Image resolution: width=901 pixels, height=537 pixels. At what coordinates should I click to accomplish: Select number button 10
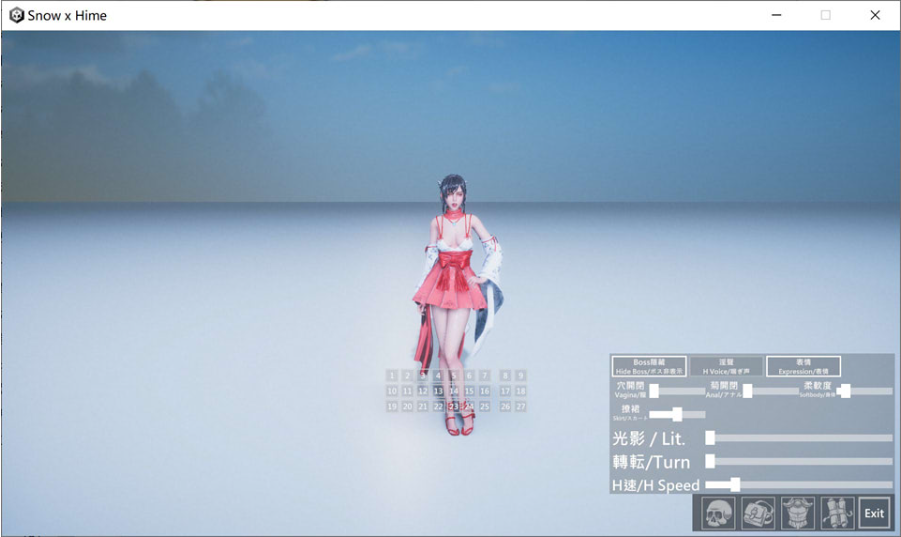click(392, 391)
